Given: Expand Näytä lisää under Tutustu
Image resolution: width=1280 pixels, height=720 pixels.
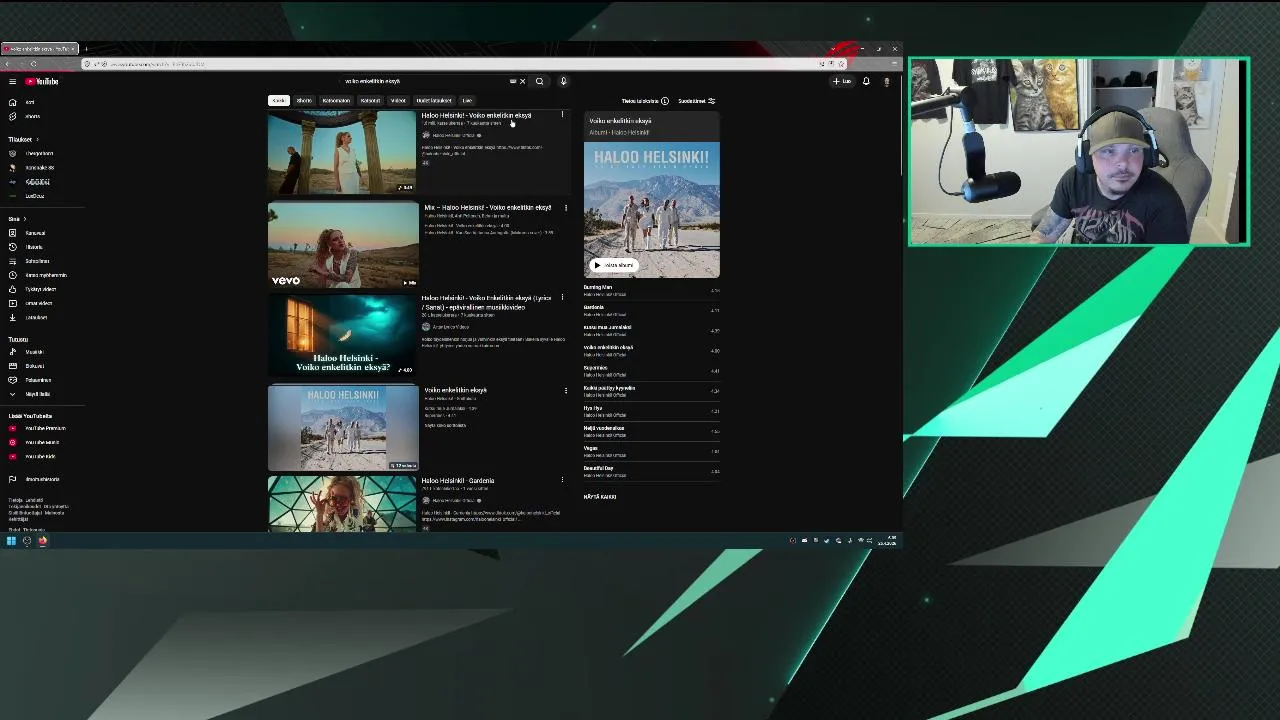Looking at the screenshot, I should click(x=32, y=394).
